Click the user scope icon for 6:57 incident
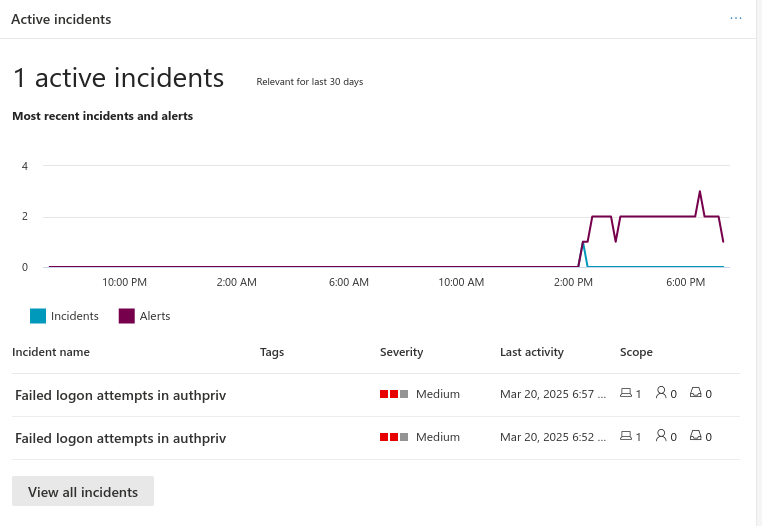The image size is (762, 526). pos(661,394)
